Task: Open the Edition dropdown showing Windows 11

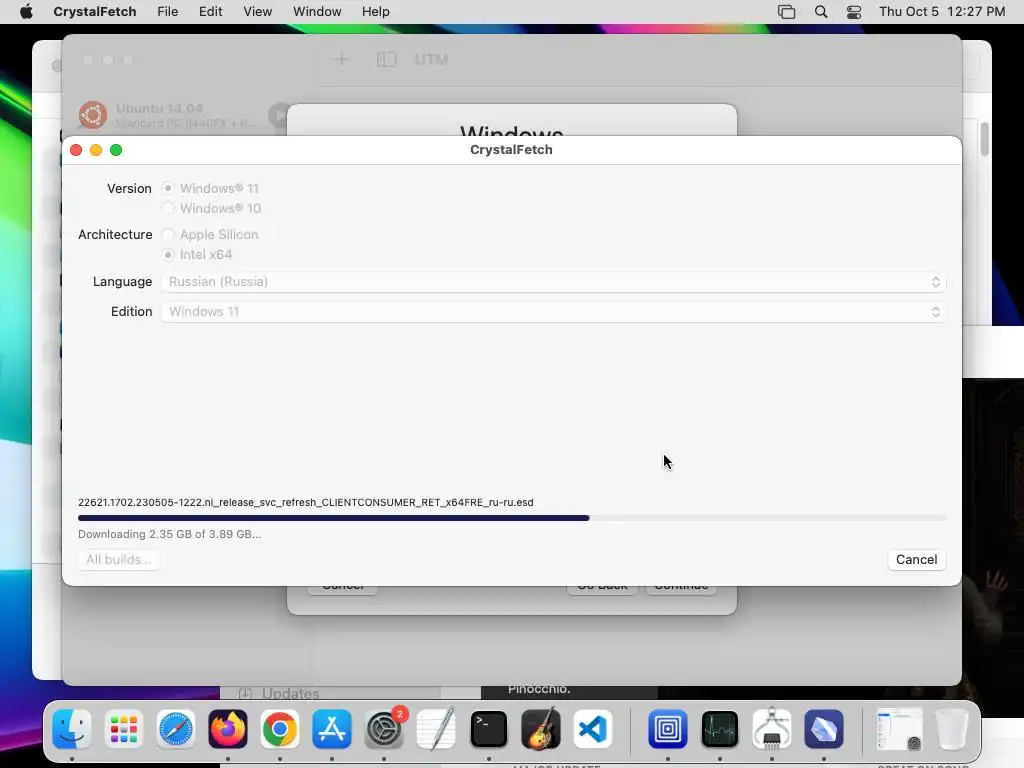Action: 553,312
